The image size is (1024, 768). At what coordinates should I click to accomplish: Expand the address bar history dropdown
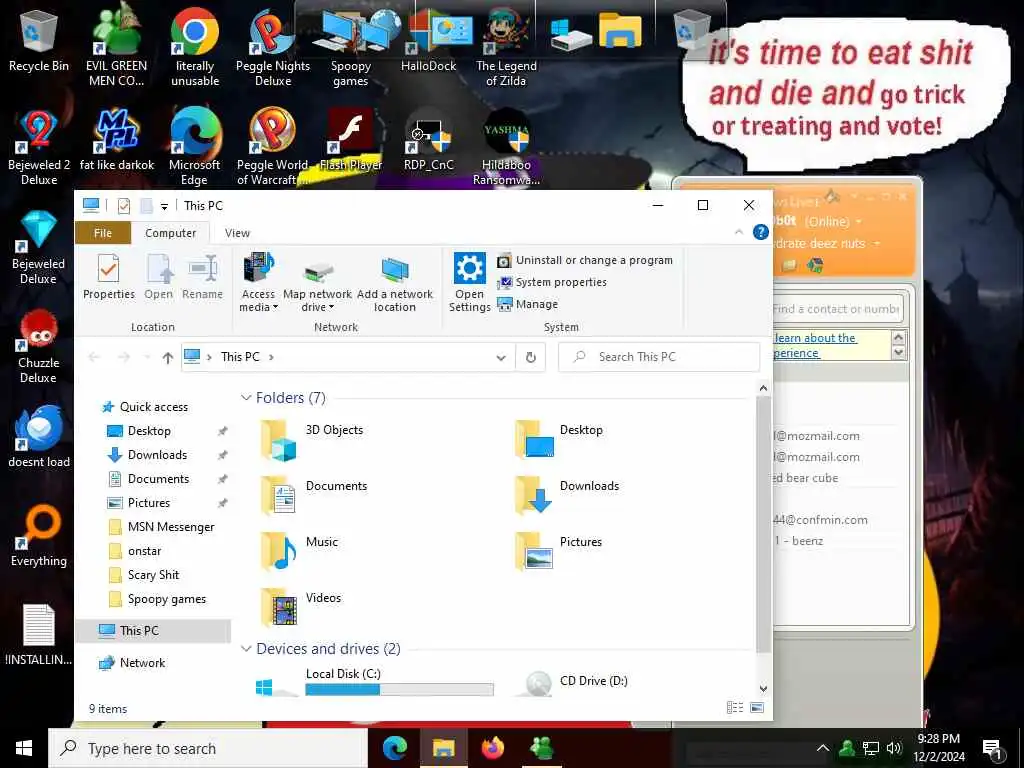click(501, 357)
